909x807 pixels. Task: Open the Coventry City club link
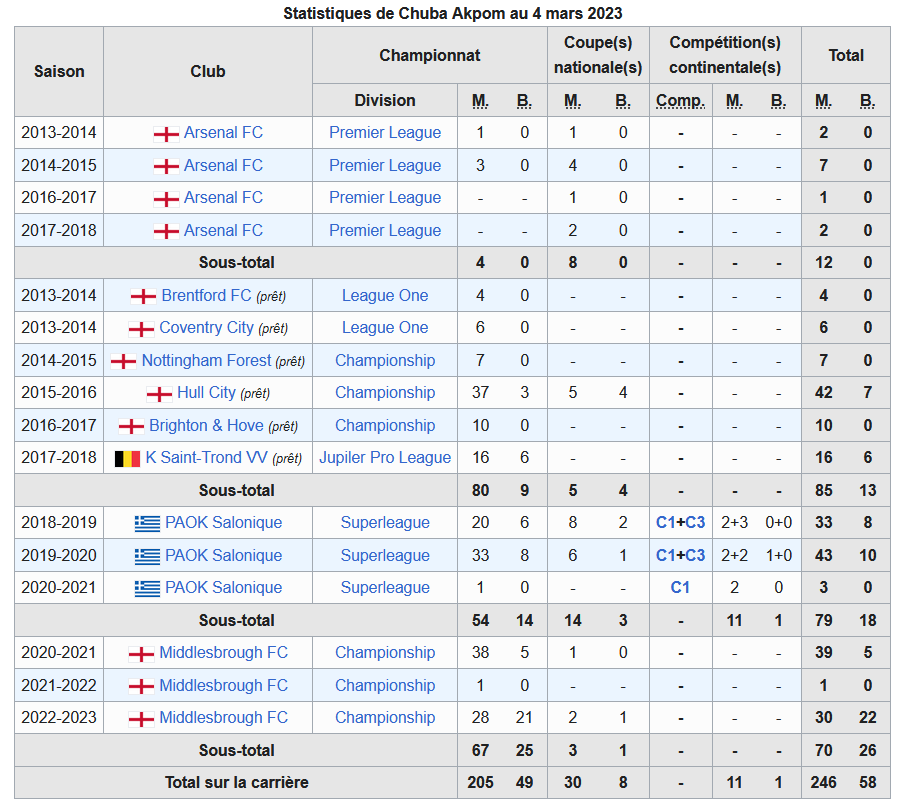[x=206, y=328]
